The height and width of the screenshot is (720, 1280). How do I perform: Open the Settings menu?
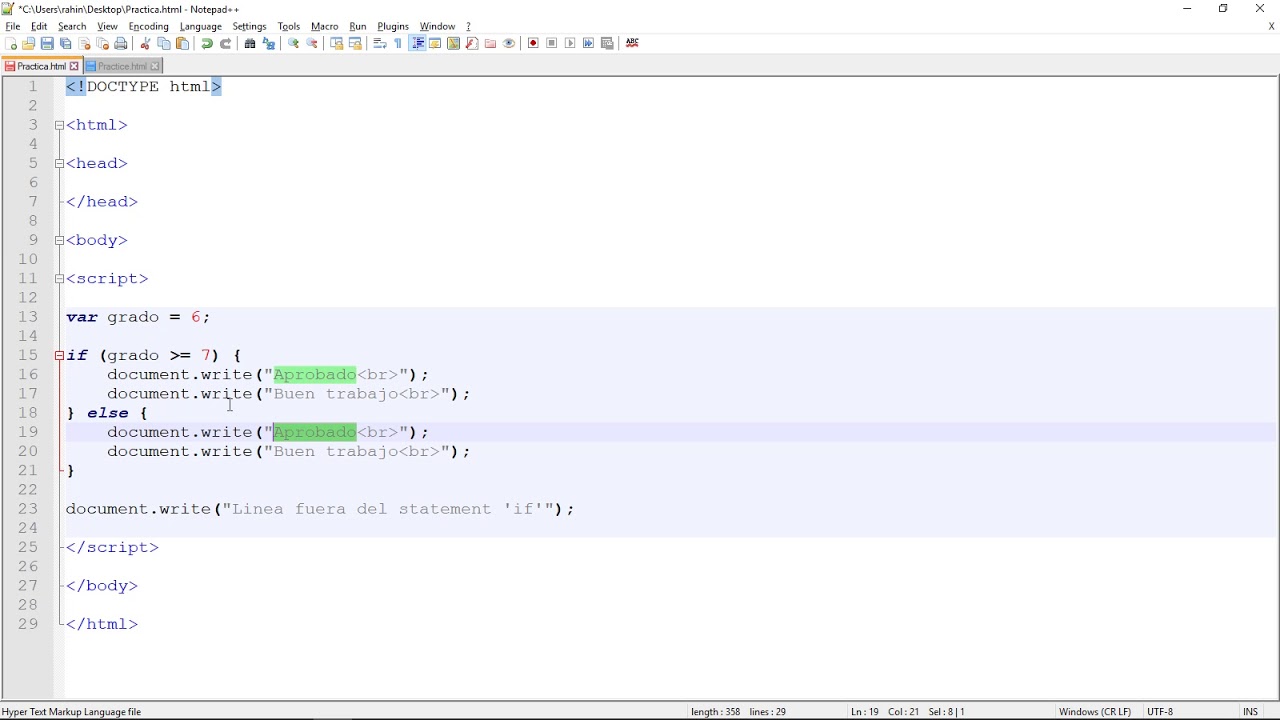point(249,26)
